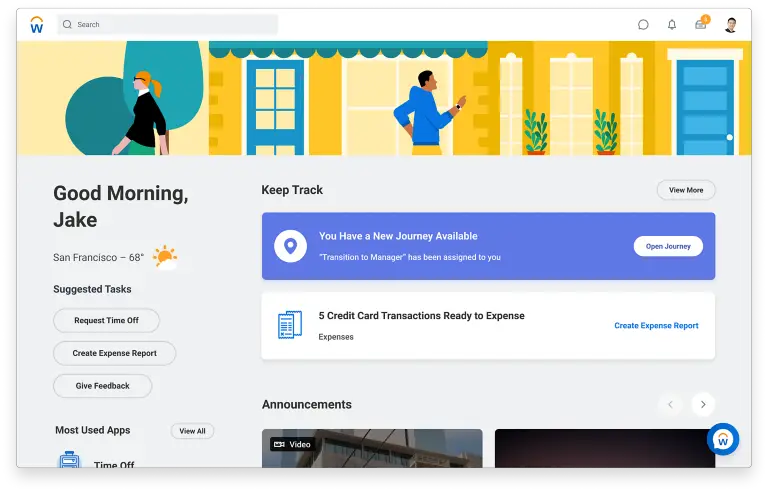Click the Workday logo home icon
Screen dimensions: 768x493
[37, 24]
